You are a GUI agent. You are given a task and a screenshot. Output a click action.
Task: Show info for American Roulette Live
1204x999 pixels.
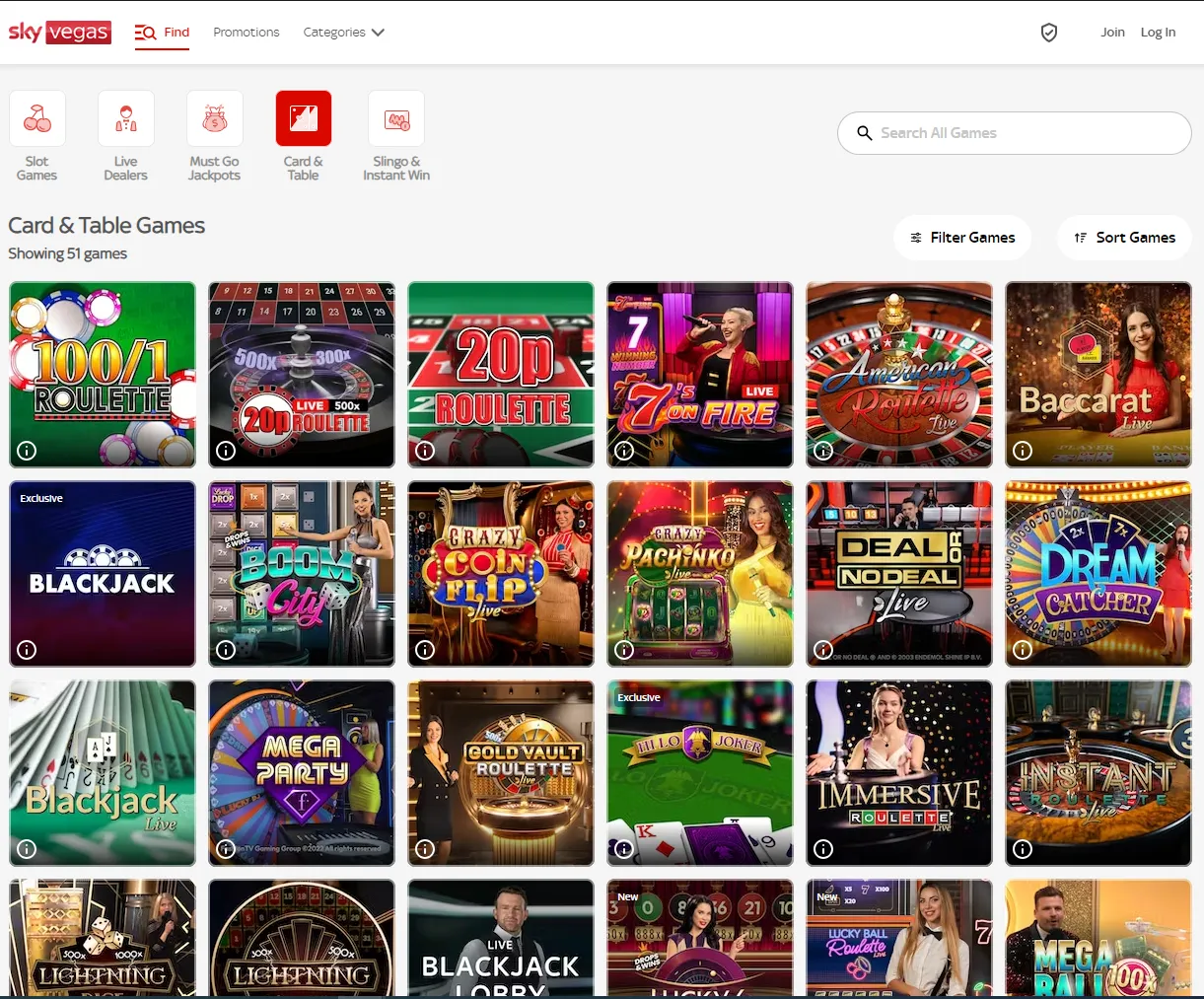click(823, 451)
